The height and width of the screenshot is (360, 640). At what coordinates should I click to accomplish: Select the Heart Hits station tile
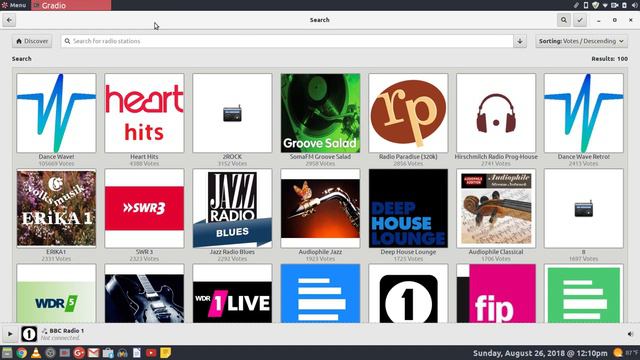tap(144, 113)
